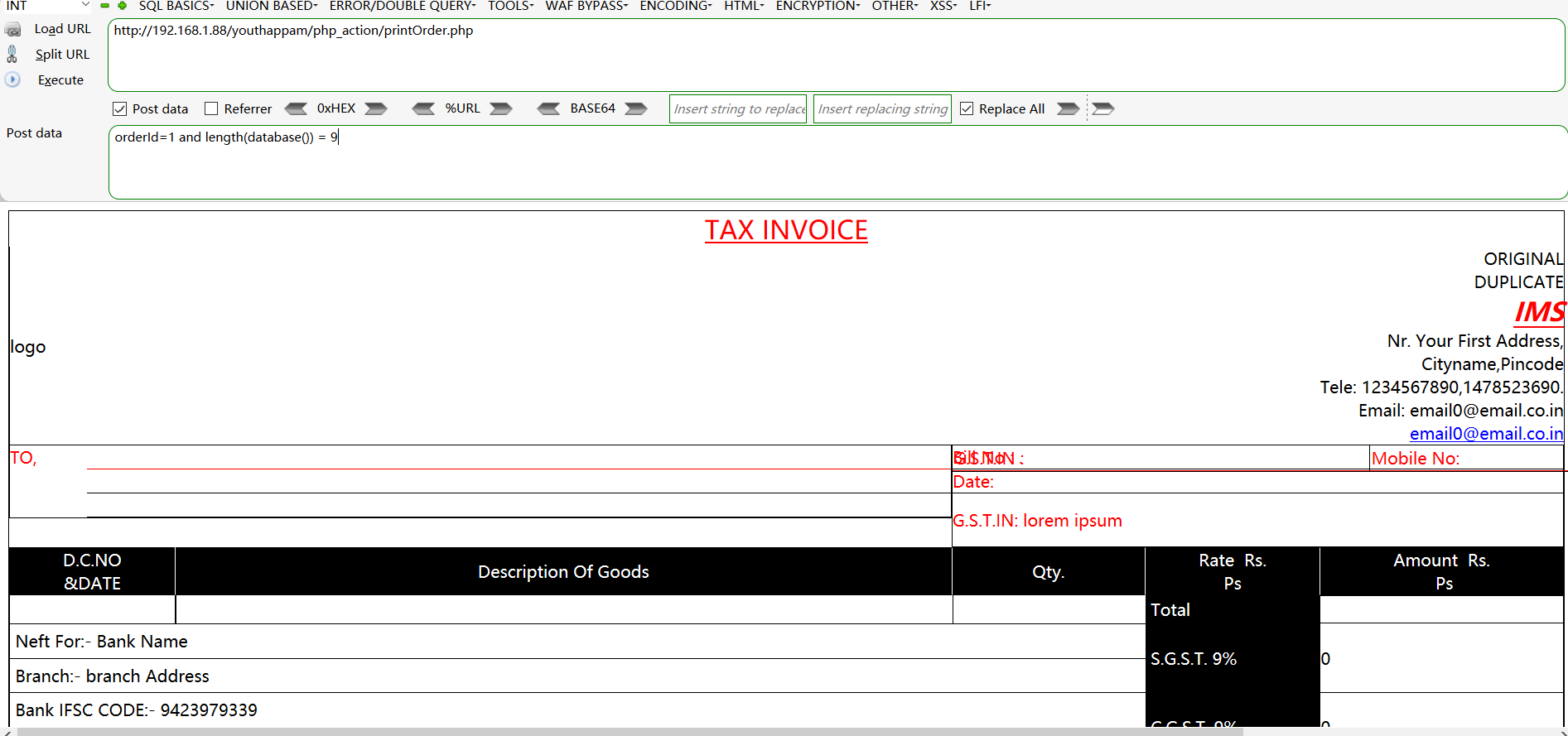
Task: Click the dark arrow beside Replace All
Action: (x=1069, y=108)
